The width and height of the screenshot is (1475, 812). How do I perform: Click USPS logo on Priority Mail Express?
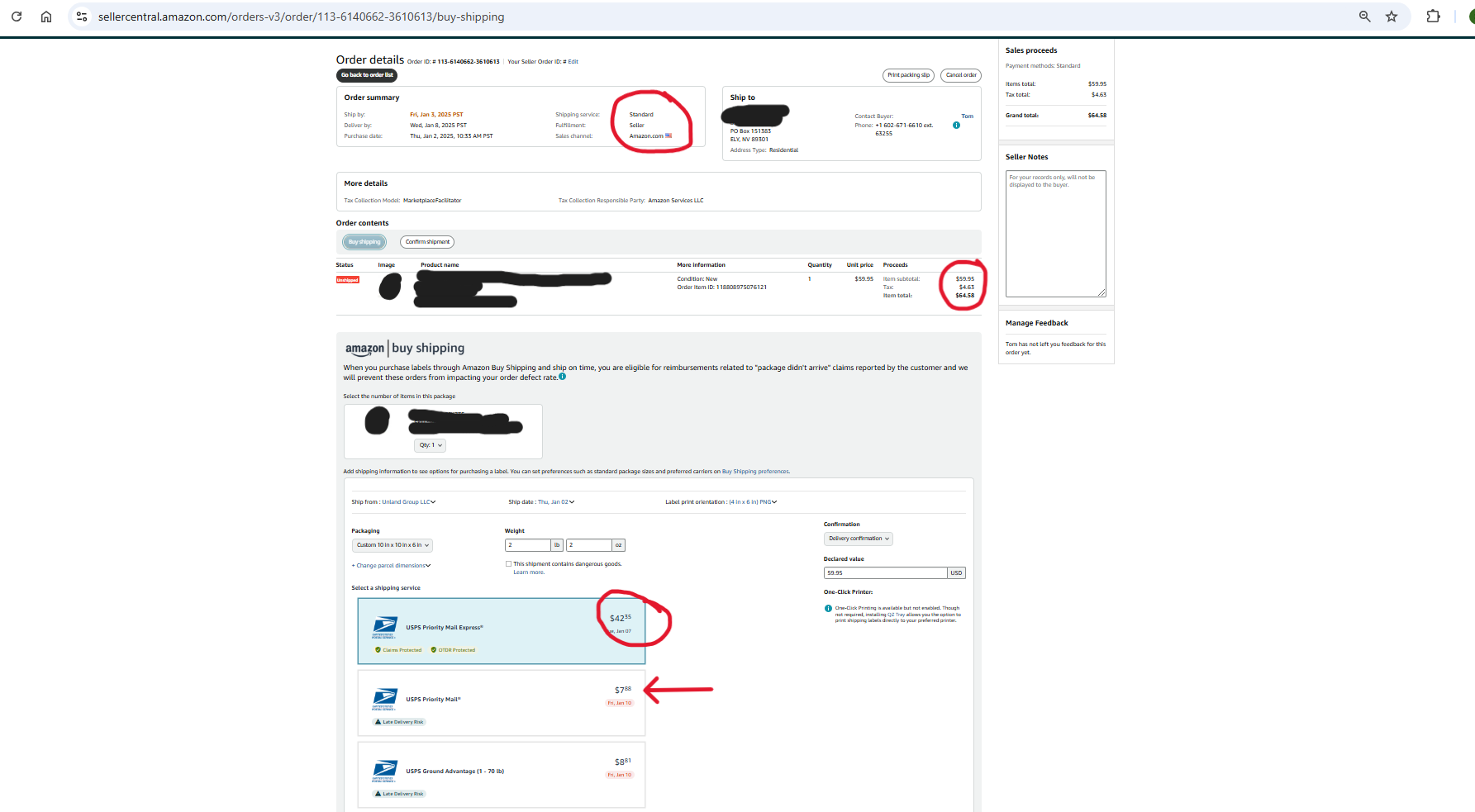click(x=384, y=628)
